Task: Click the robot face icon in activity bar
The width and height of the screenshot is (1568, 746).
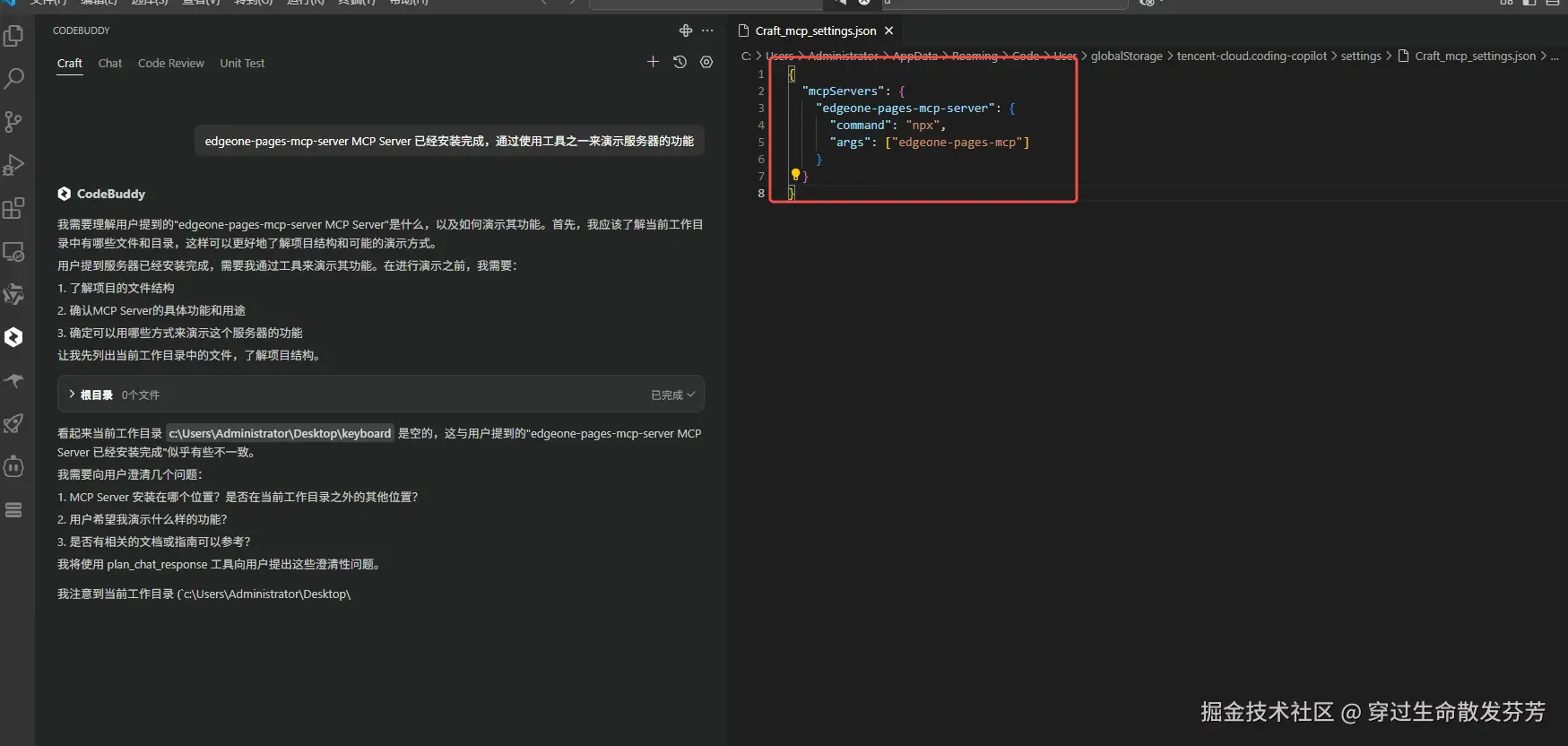Action: pos(13,466)
